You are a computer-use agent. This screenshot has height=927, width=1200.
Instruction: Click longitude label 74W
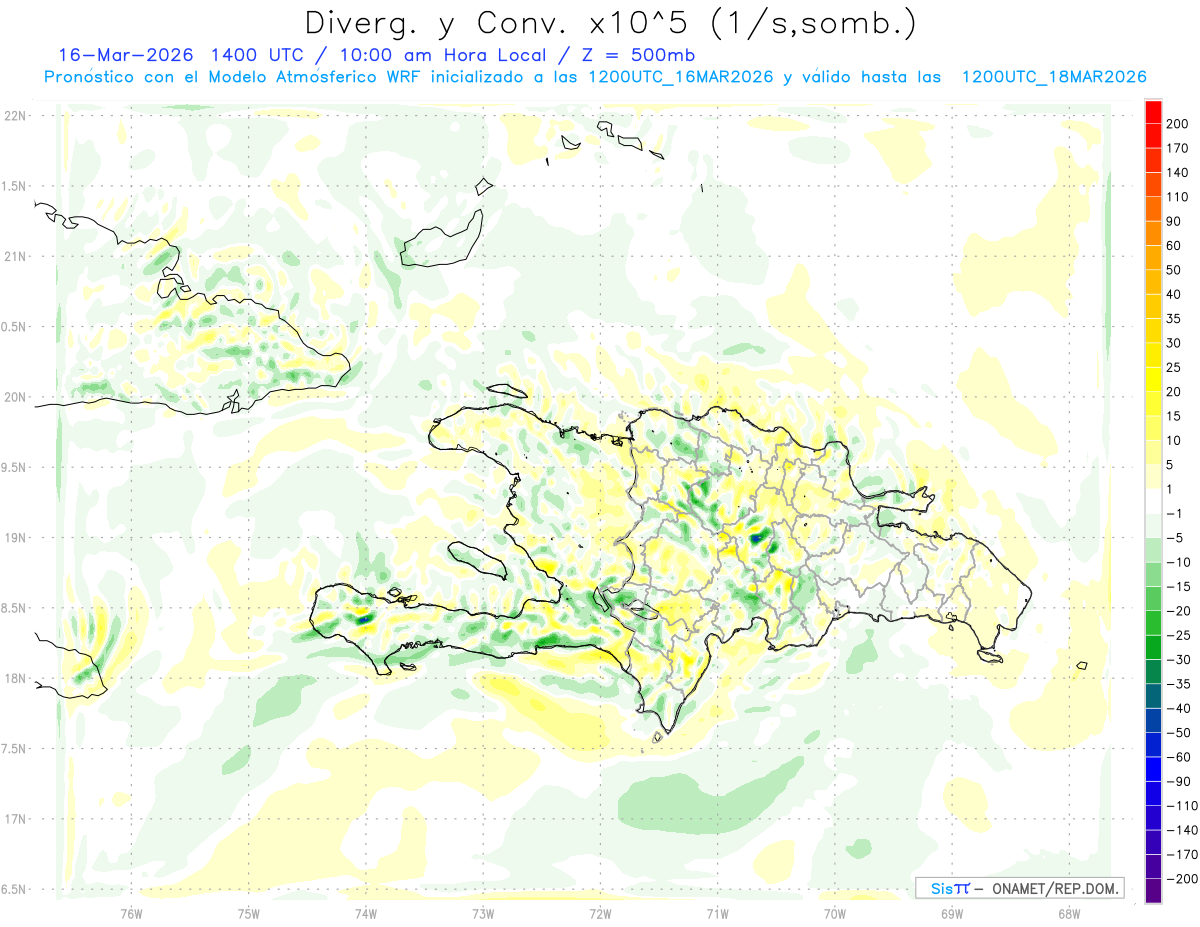[x=366, y=914]
